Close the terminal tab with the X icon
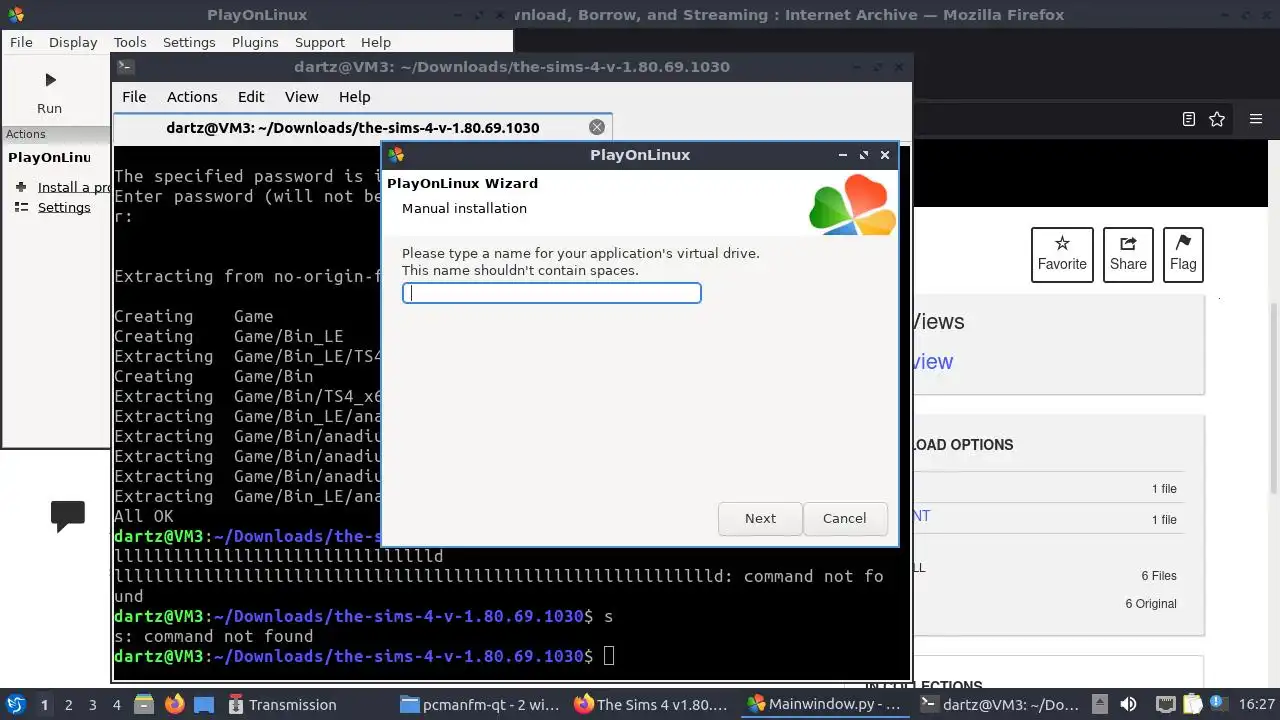1280x720 pixels. [x=597, y=127]
